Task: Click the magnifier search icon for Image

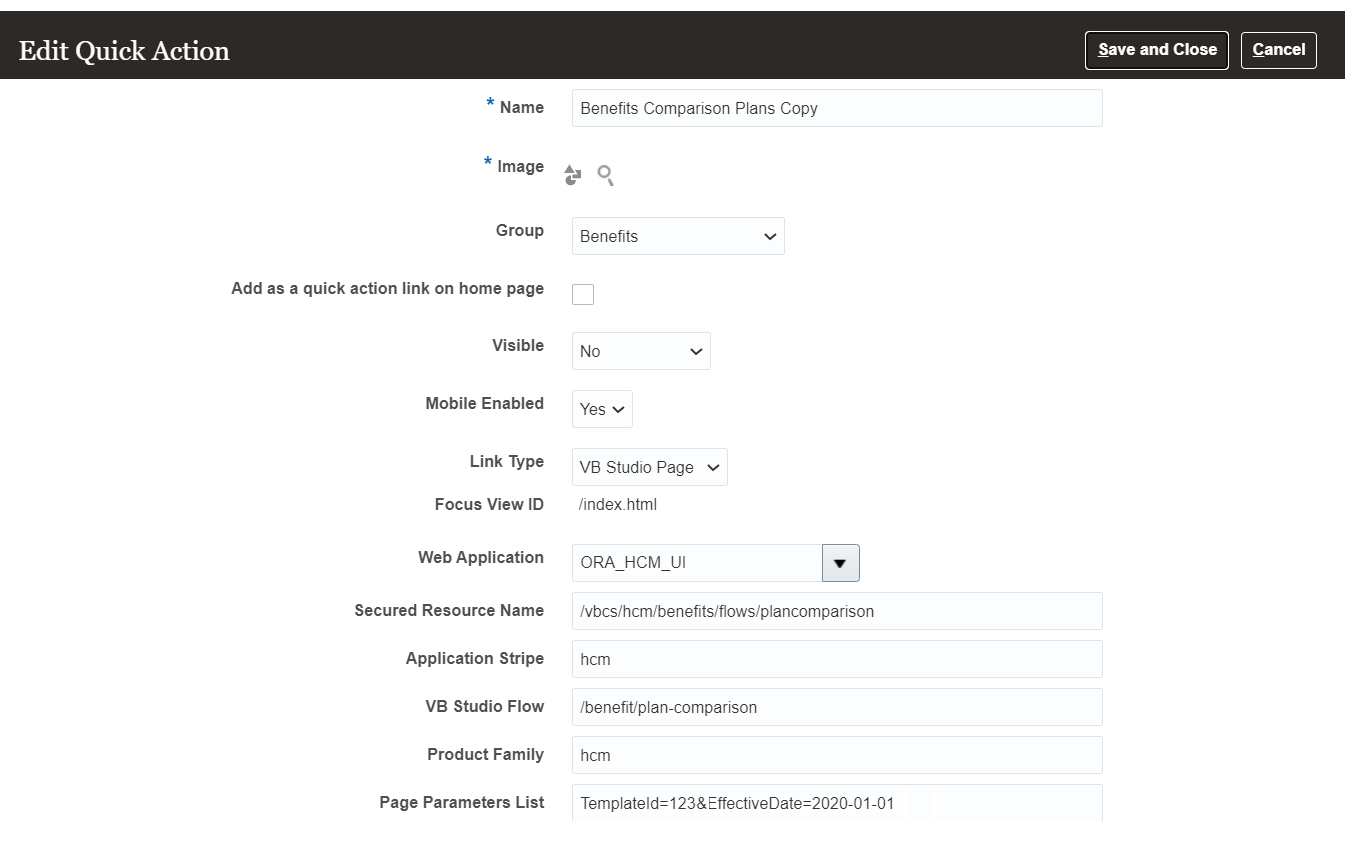Action: pos(605,176)
